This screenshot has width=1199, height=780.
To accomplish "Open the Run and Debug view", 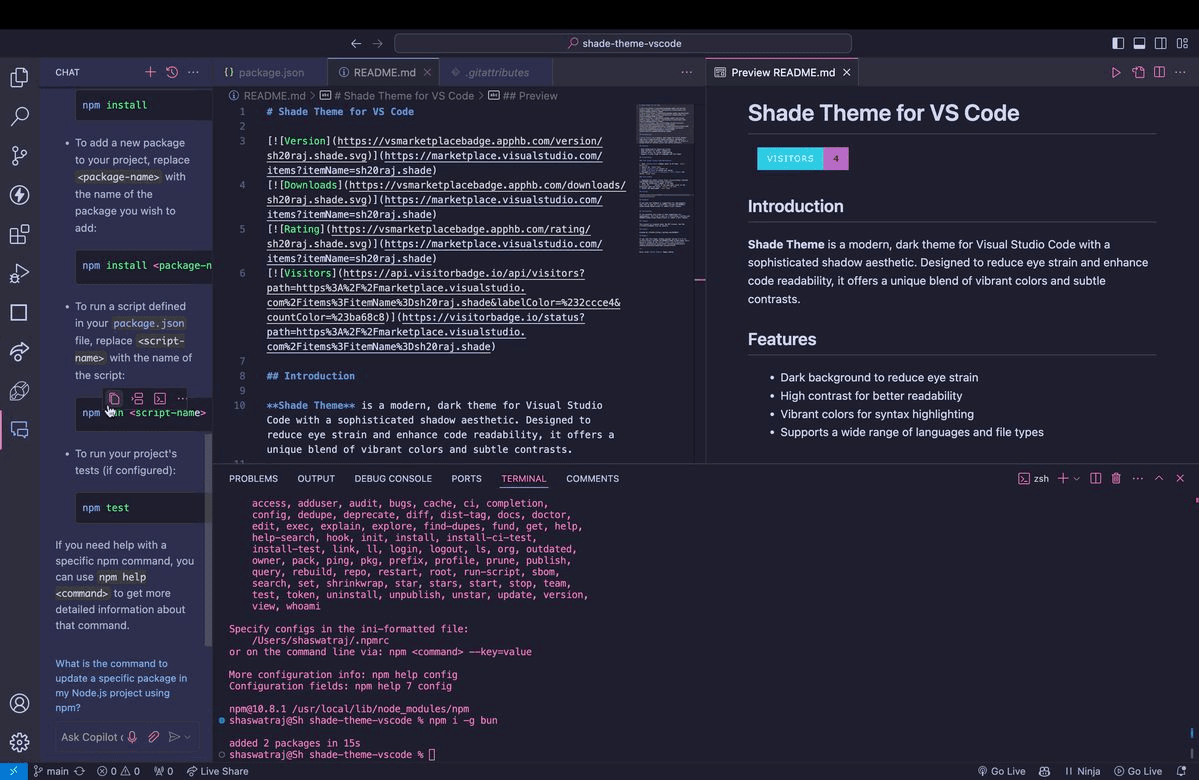I will [19, 273].
